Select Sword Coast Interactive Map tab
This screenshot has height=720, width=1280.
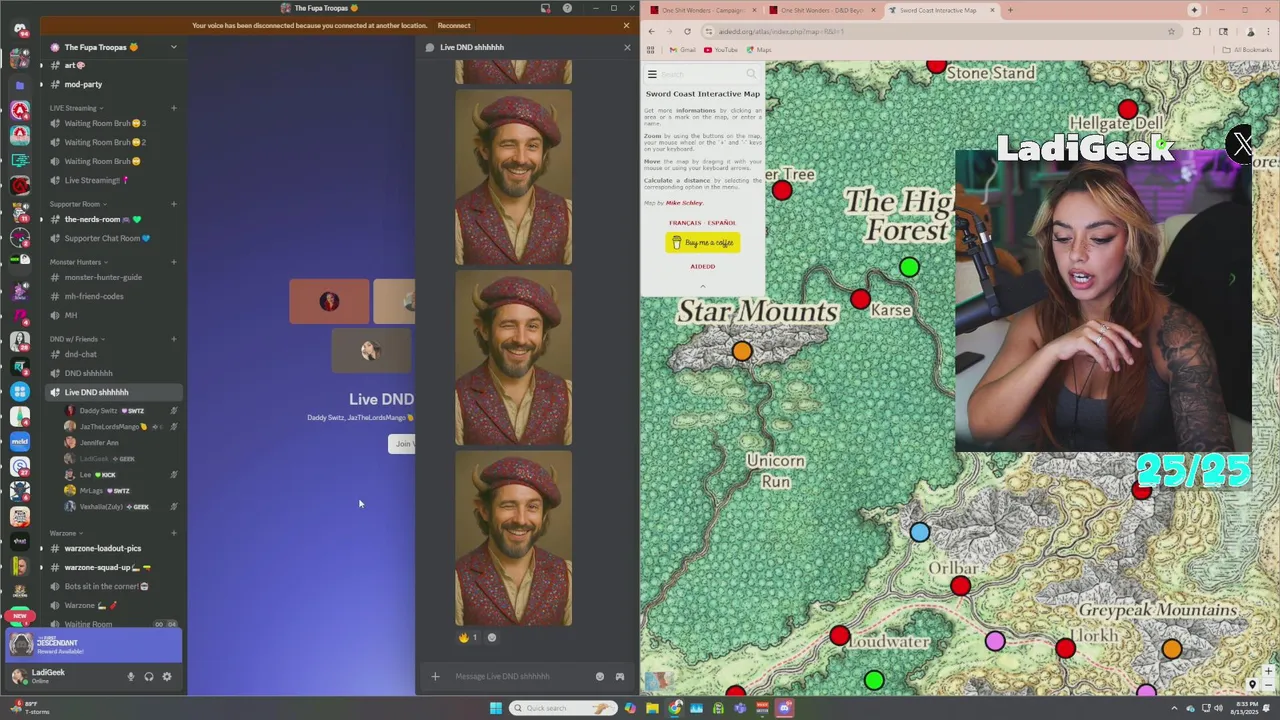click(x=940, y=10)
